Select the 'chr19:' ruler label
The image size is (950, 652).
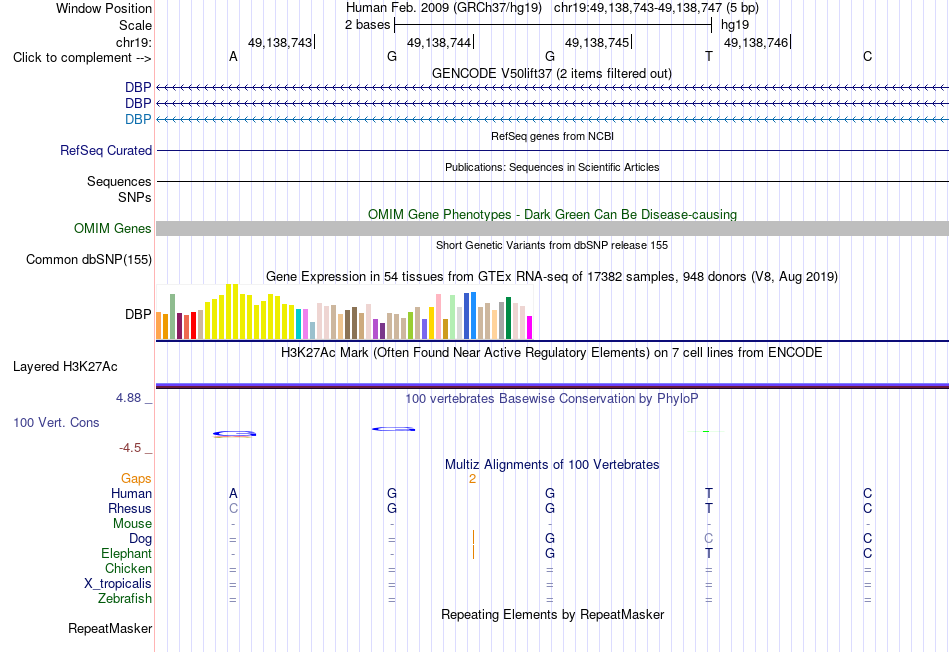point(134,42)
